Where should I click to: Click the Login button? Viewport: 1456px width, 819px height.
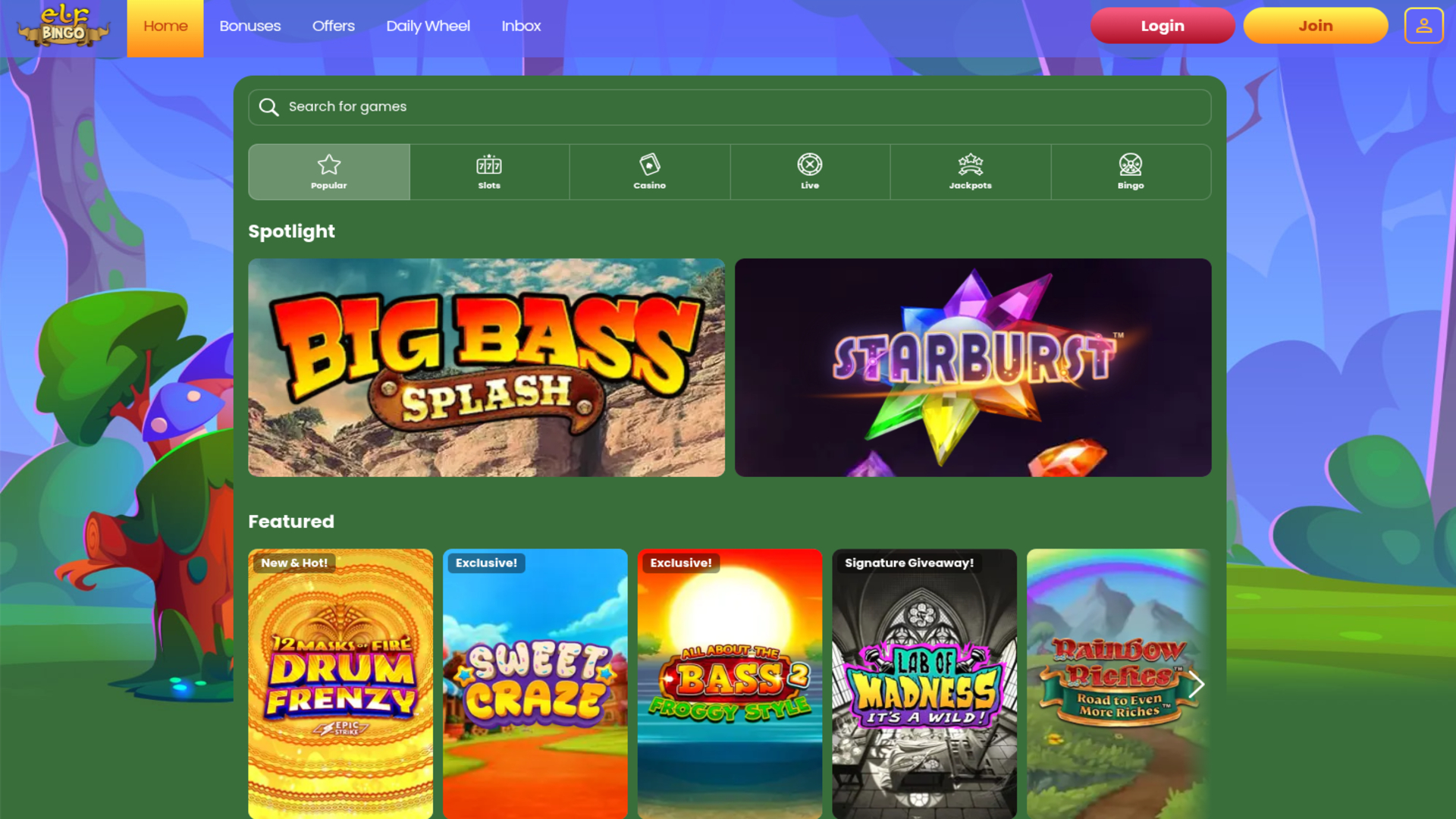coord(1162,25)
